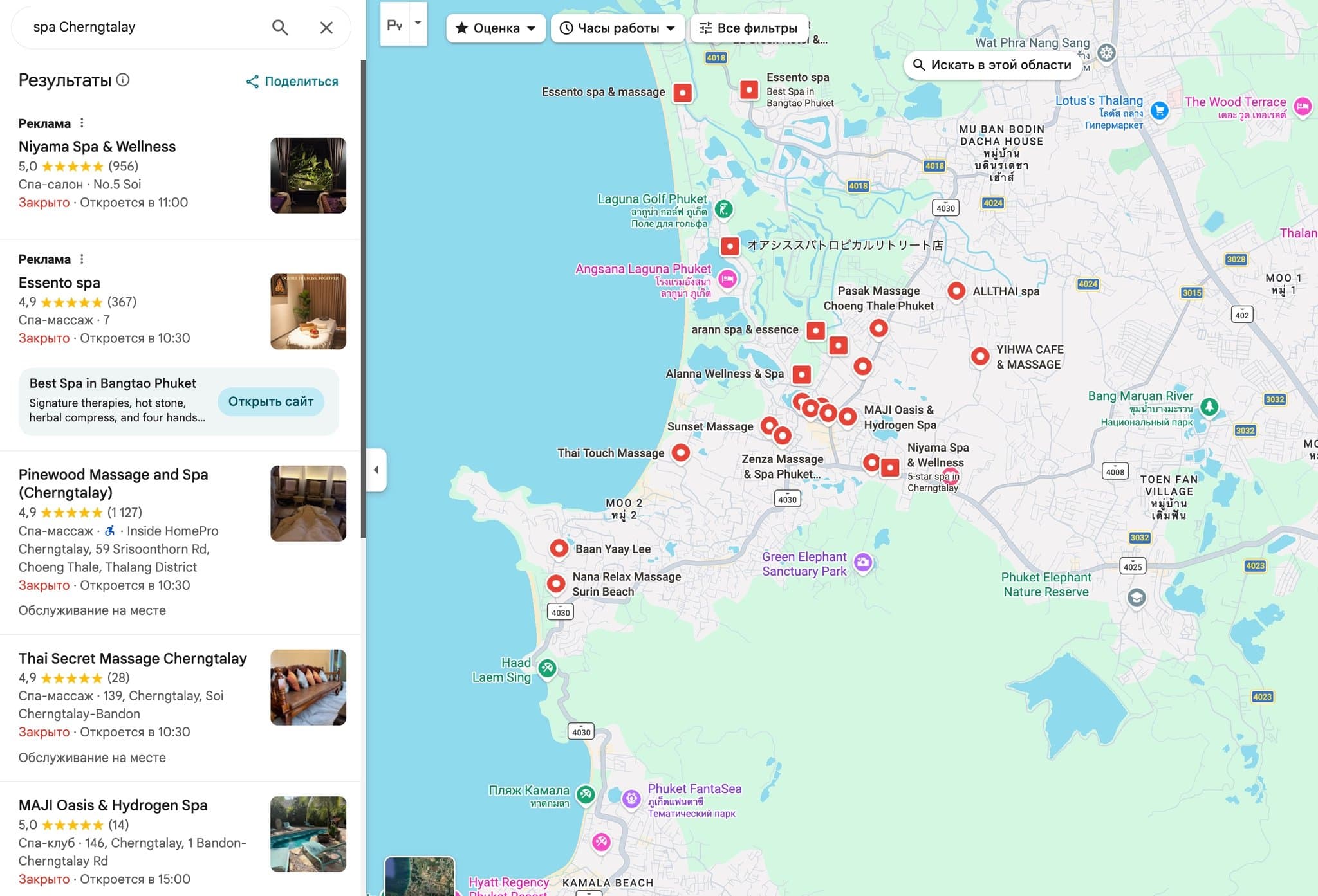Open Pinewood Massage and Spa listing

pos(113,484)
